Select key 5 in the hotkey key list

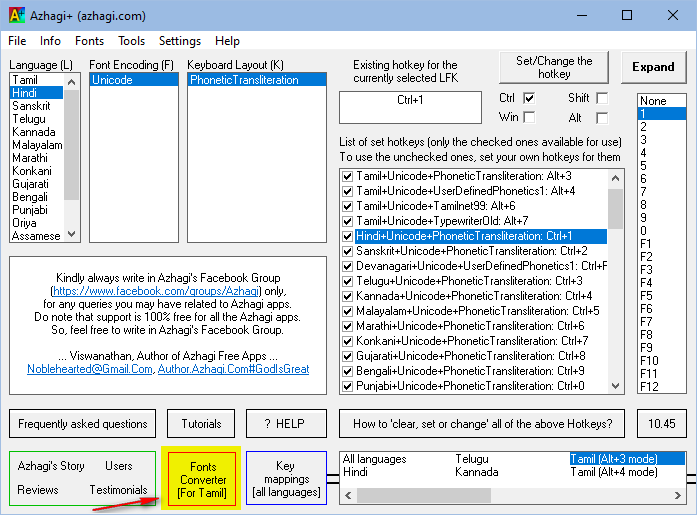662,166
